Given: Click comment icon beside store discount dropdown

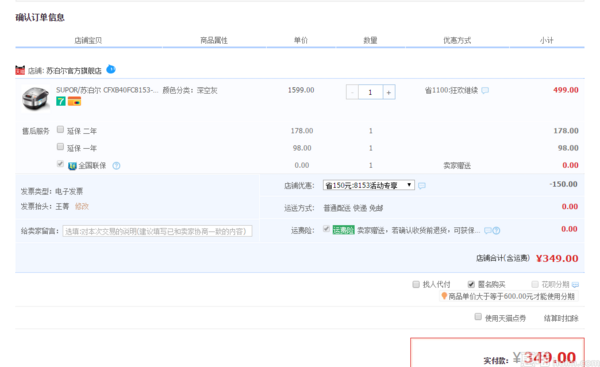Looking at the screenshot, I should tap(422, 186).
